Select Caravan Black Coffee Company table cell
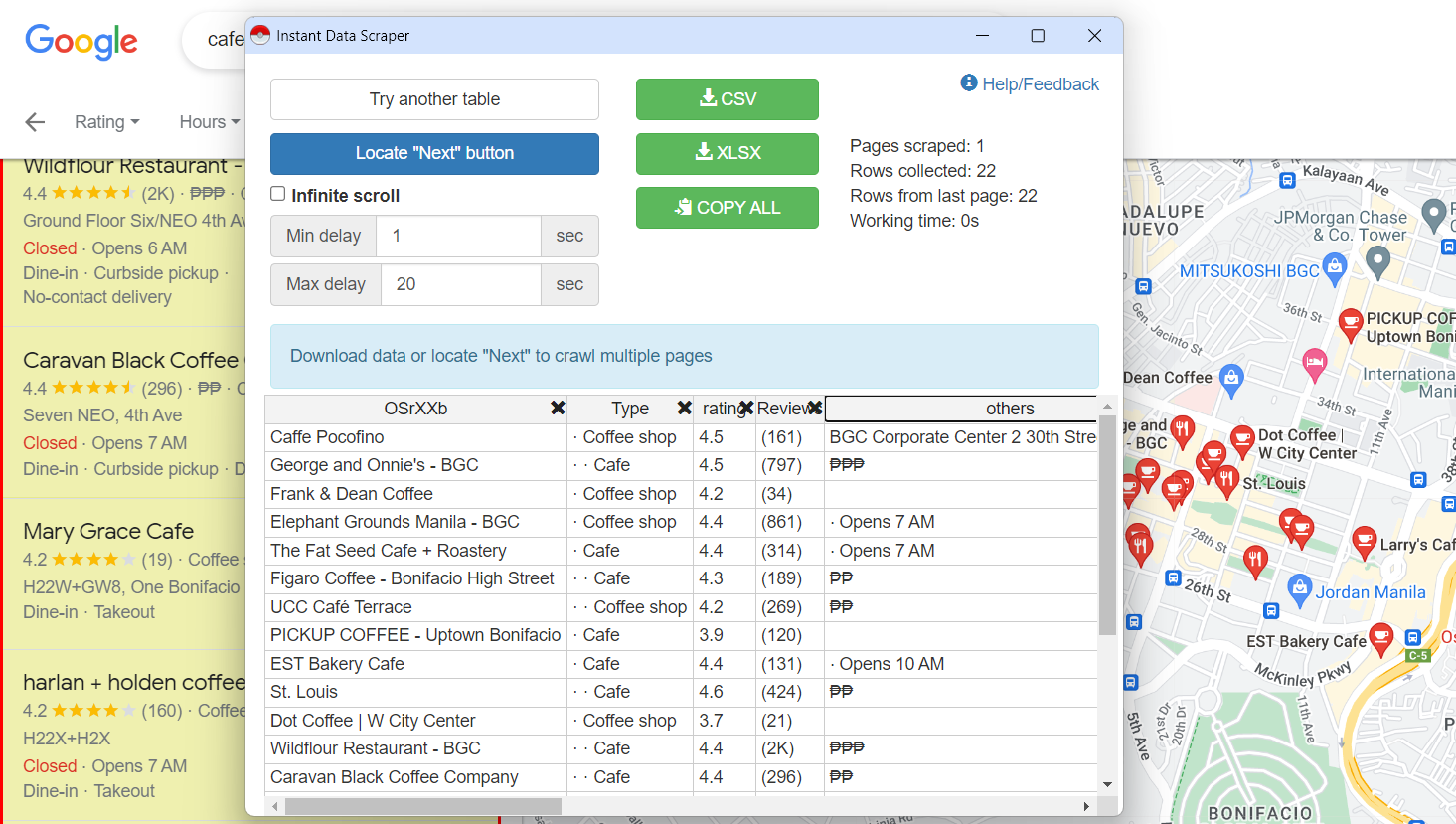The image size is (1456, 824). 416,777
